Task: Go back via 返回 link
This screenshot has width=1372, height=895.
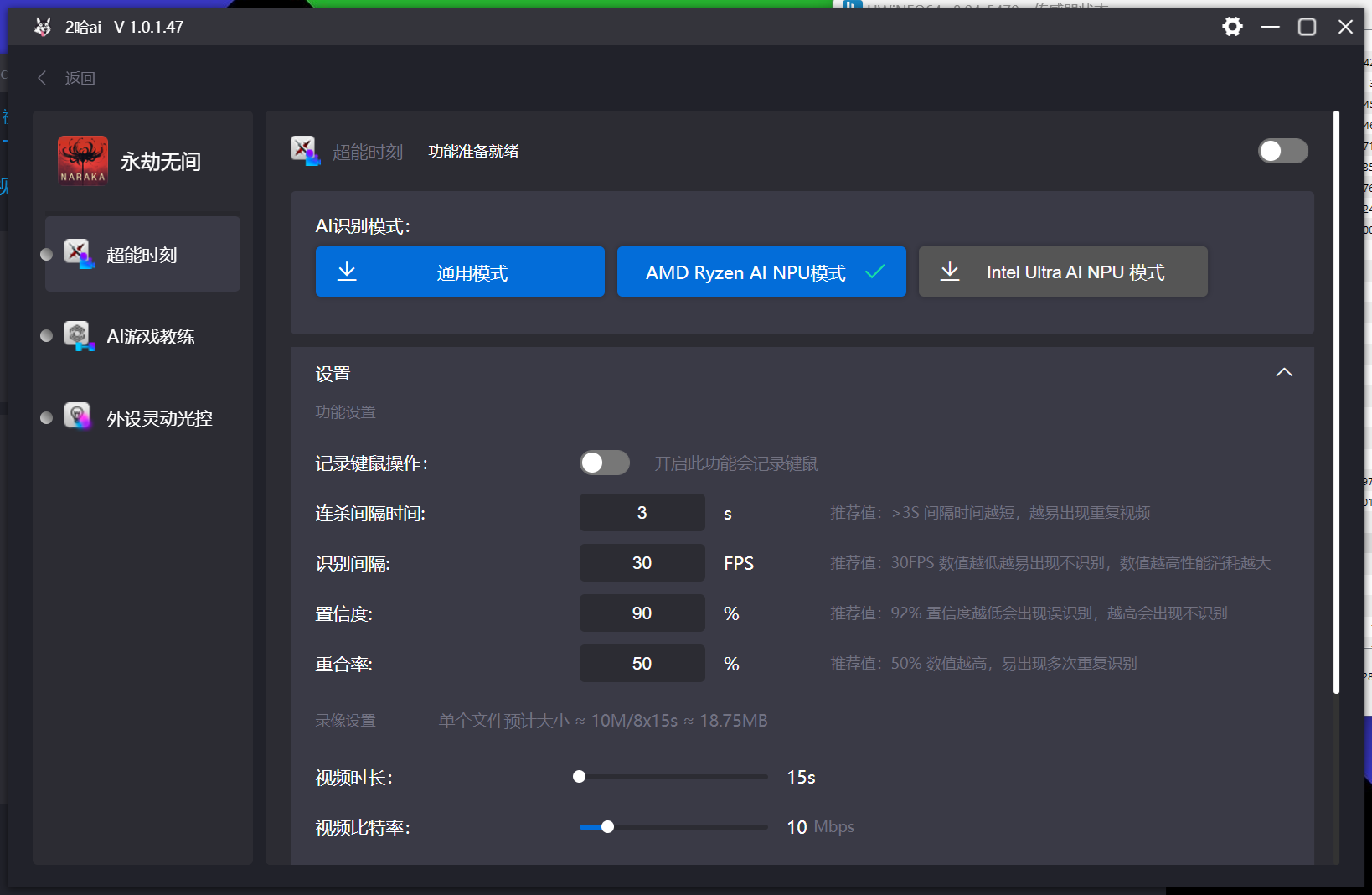Action: click(x=80, y=78)
